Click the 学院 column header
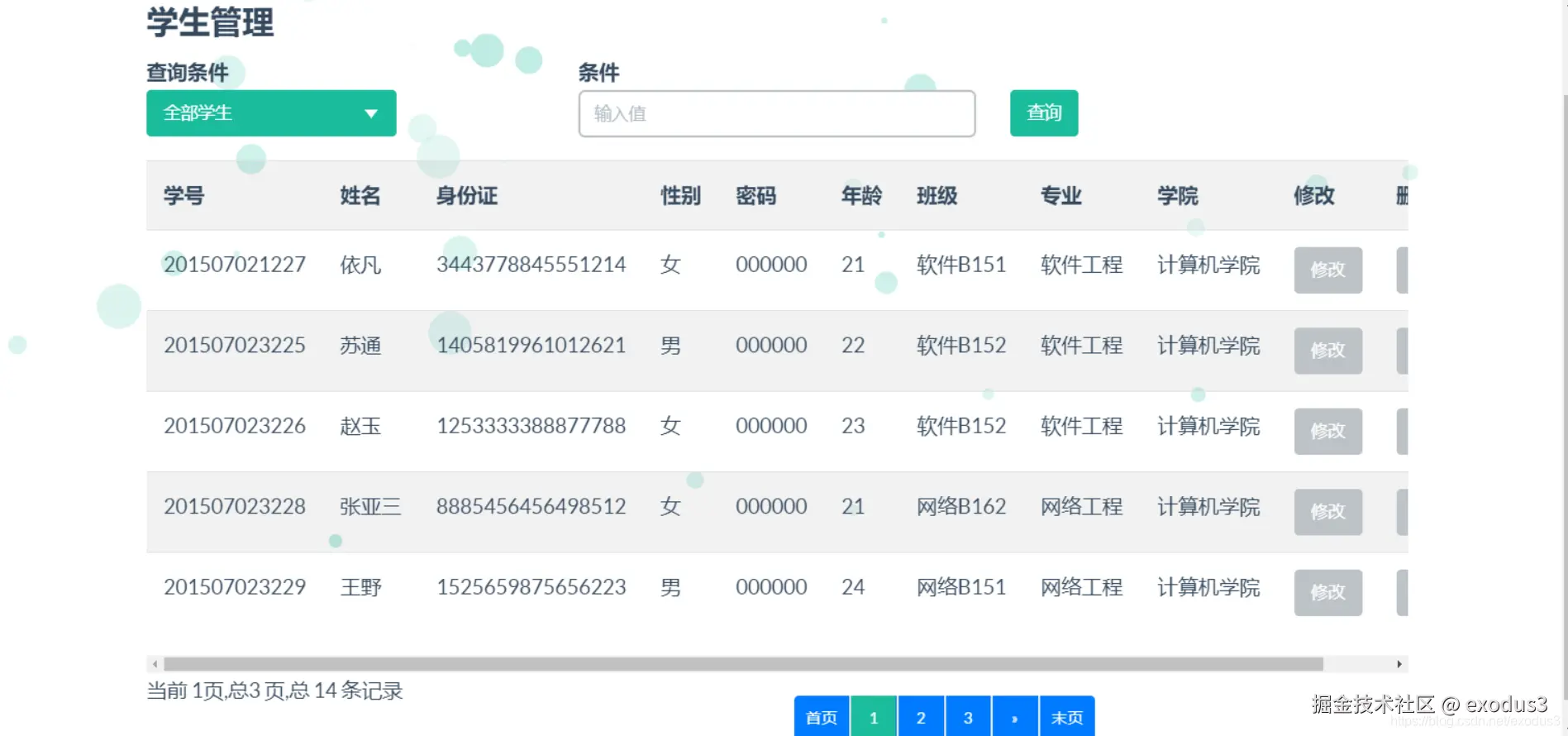Screen dimensions: 1568x736 pos(1178,196)
